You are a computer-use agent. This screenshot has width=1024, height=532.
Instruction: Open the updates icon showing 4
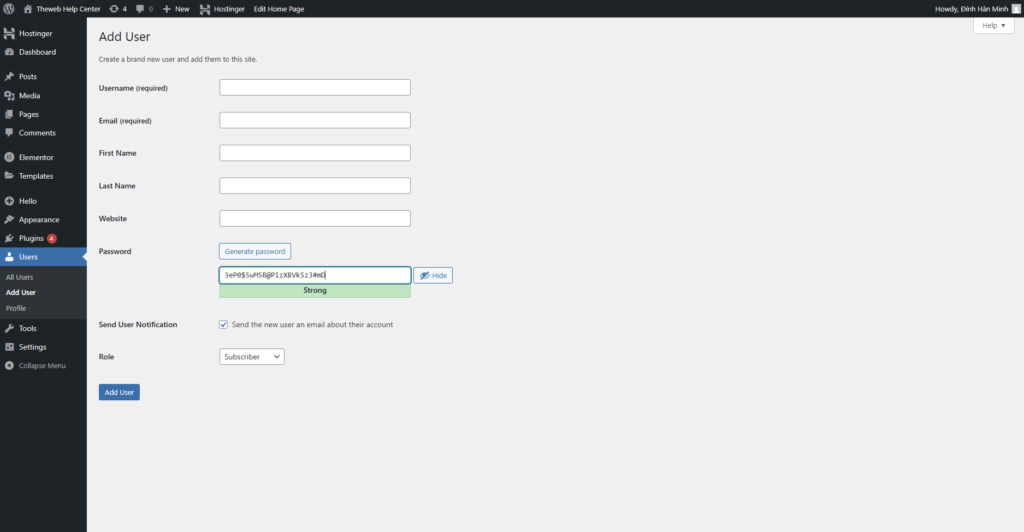pos(114,9)
